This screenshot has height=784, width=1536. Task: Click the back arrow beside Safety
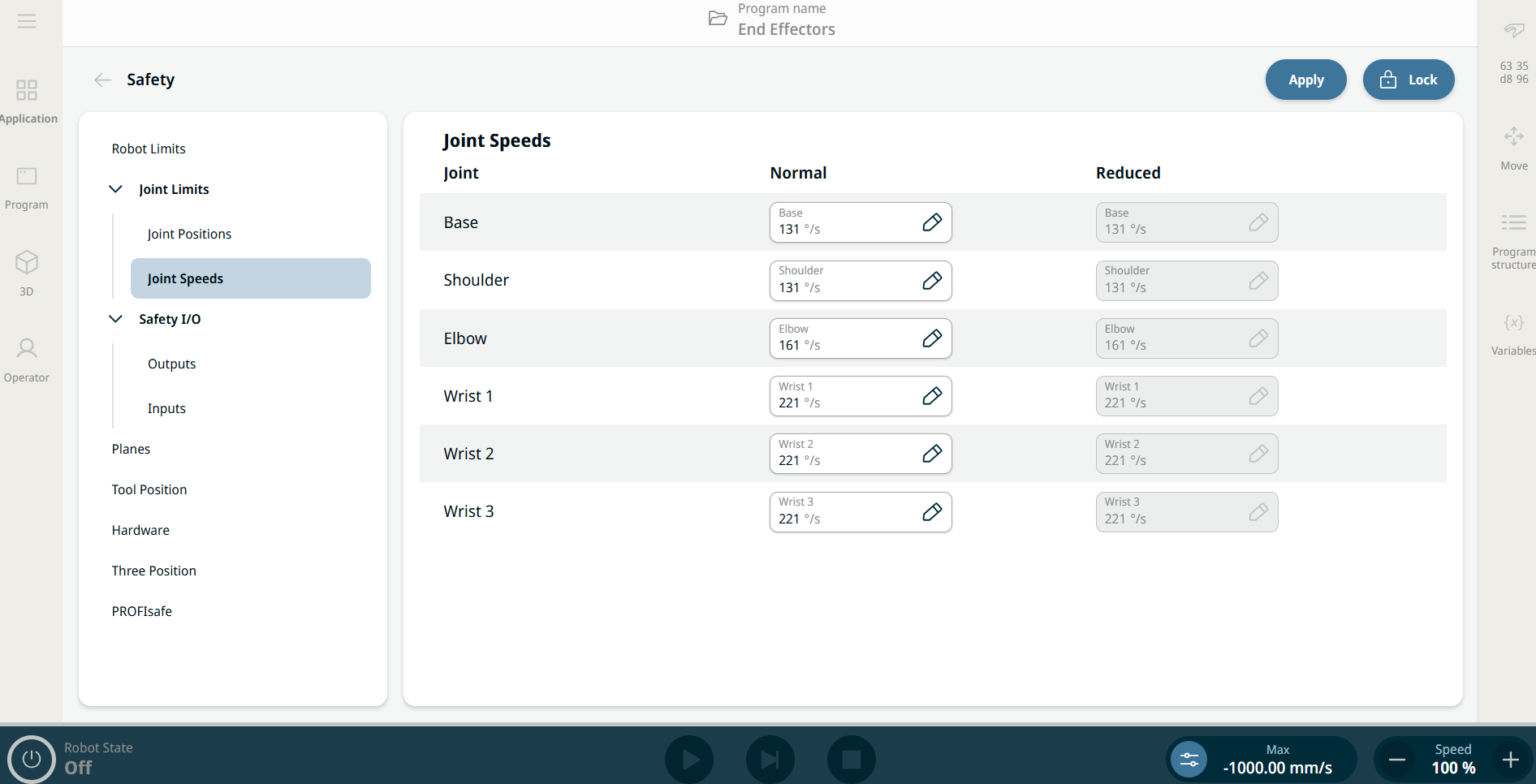[x=102, y=80]
